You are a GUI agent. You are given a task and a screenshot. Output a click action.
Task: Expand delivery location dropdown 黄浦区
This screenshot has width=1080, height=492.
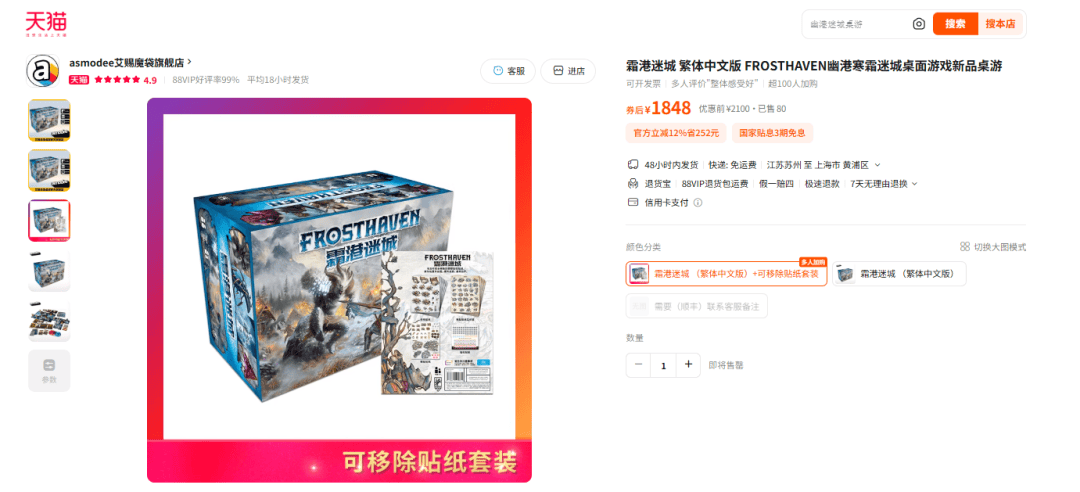pos(878,165)
